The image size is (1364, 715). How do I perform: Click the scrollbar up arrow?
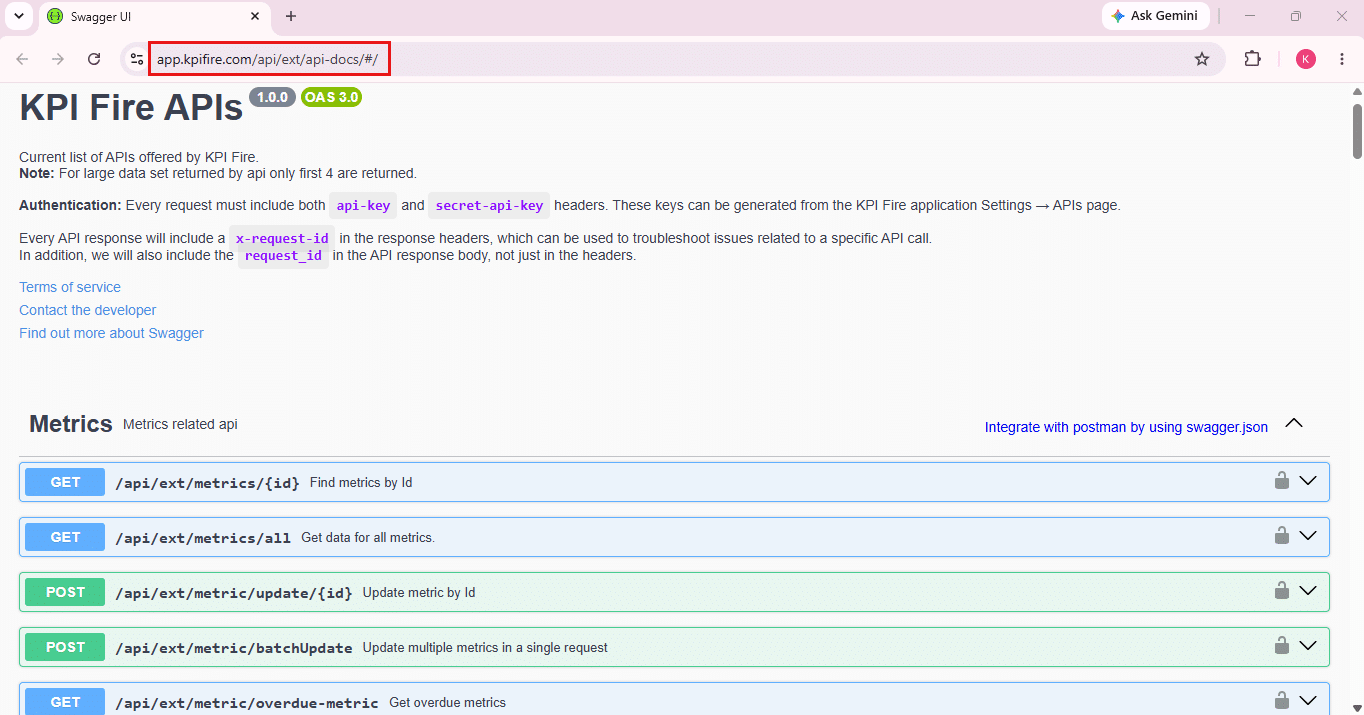click(1357, 91)
